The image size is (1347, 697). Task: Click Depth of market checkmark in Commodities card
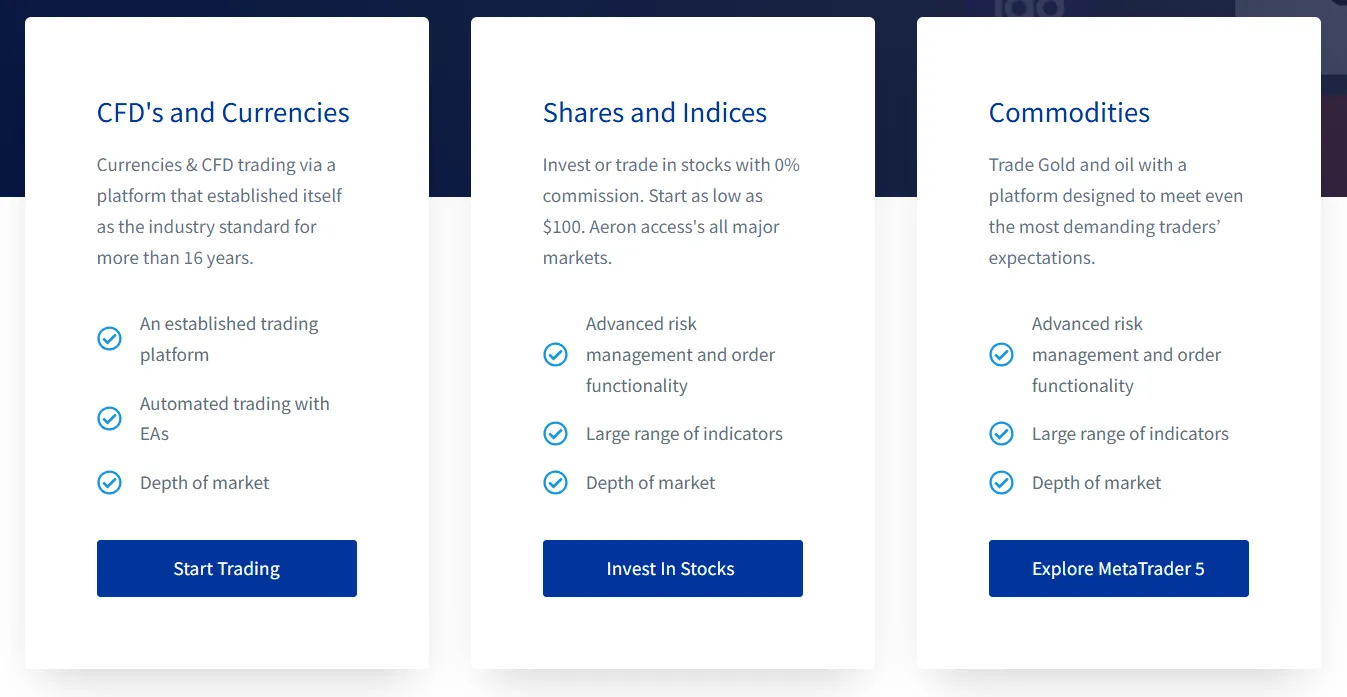pyautogui.click(x=1001, y=483)
